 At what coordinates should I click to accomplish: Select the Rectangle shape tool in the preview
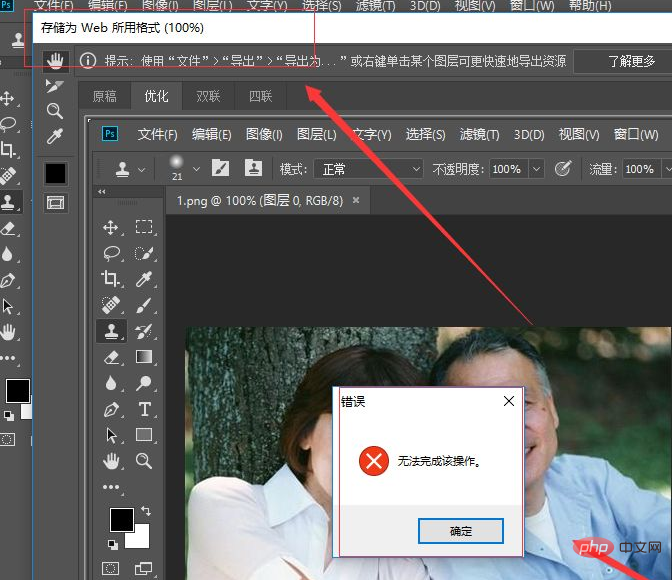point(144,435)
